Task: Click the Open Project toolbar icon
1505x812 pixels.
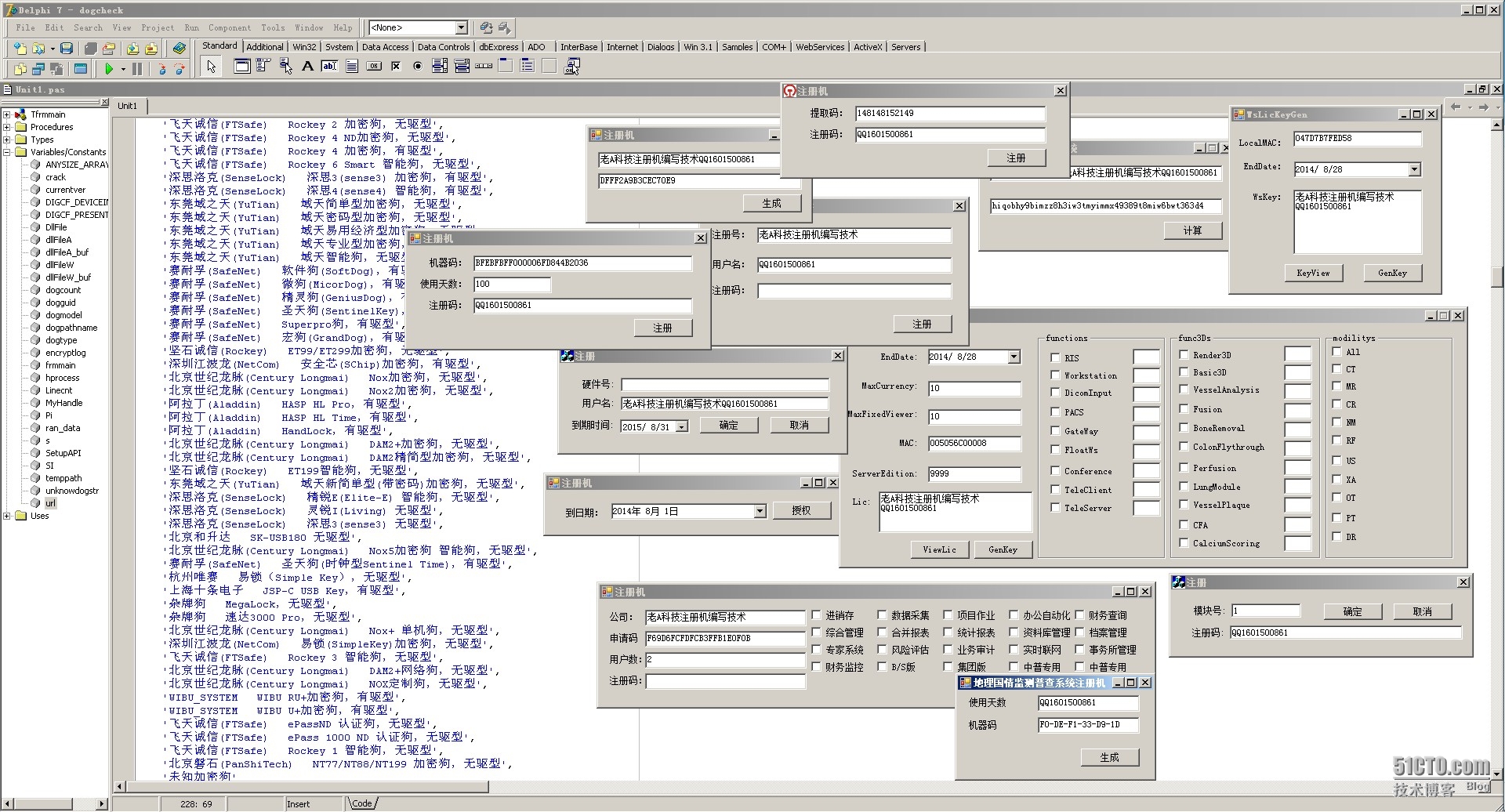Action: pyautogui.click(x=109, y=49)
